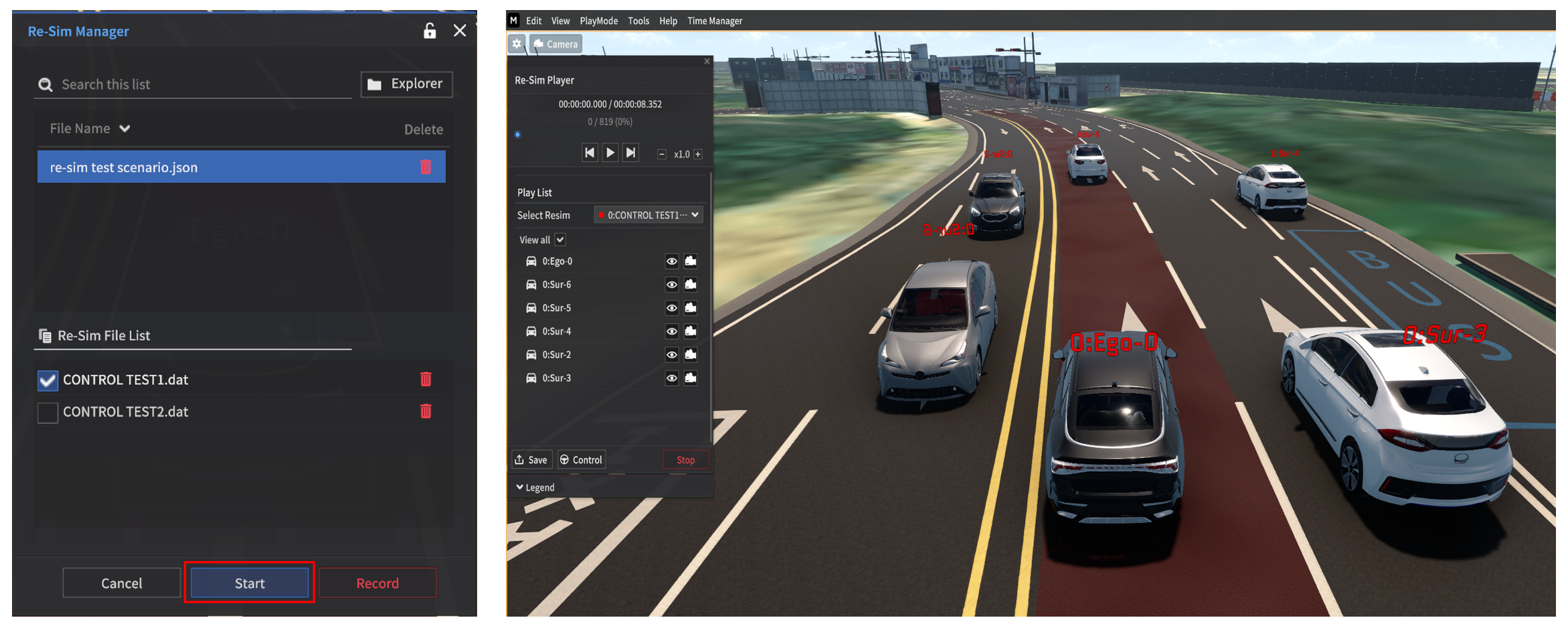The image size is (1568, 626).
Task: Open the Select Resim dropdown
Action: click(x=648, y=215)
